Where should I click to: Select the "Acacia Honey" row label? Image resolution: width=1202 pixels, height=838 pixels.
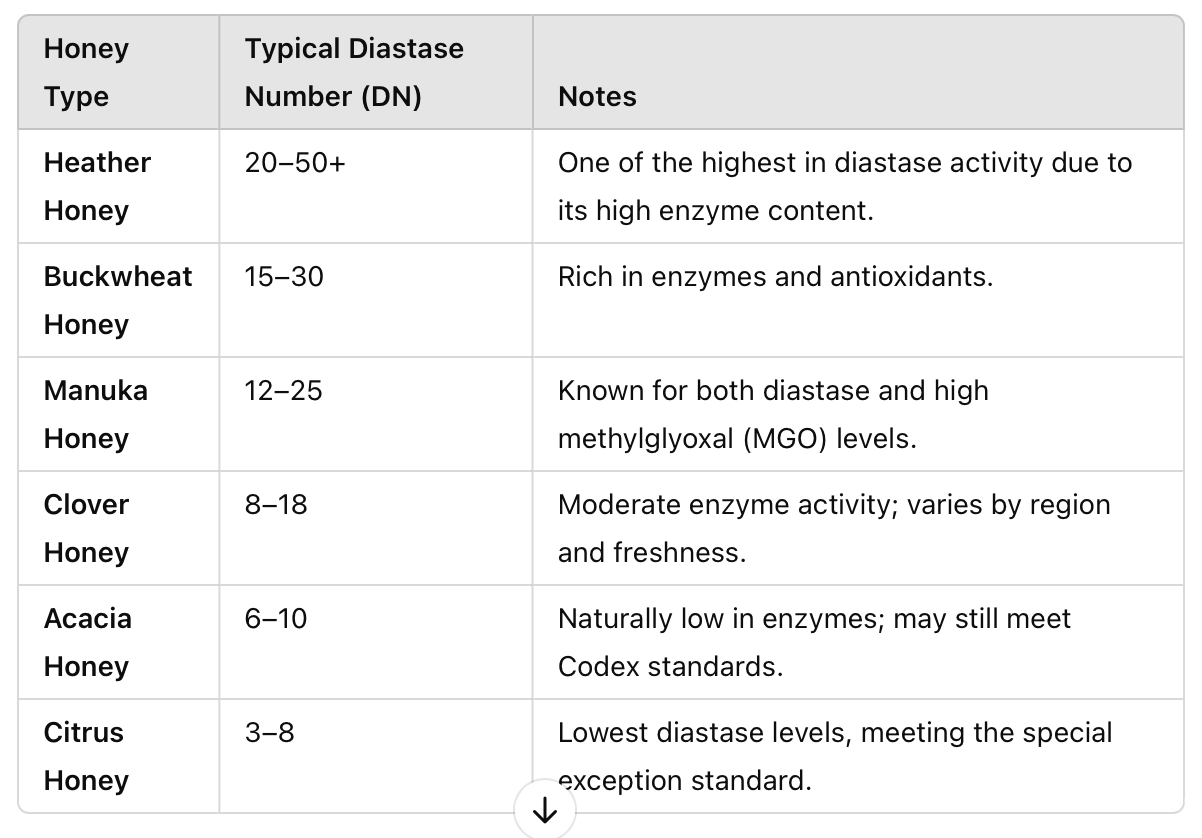tap(87, 642)
